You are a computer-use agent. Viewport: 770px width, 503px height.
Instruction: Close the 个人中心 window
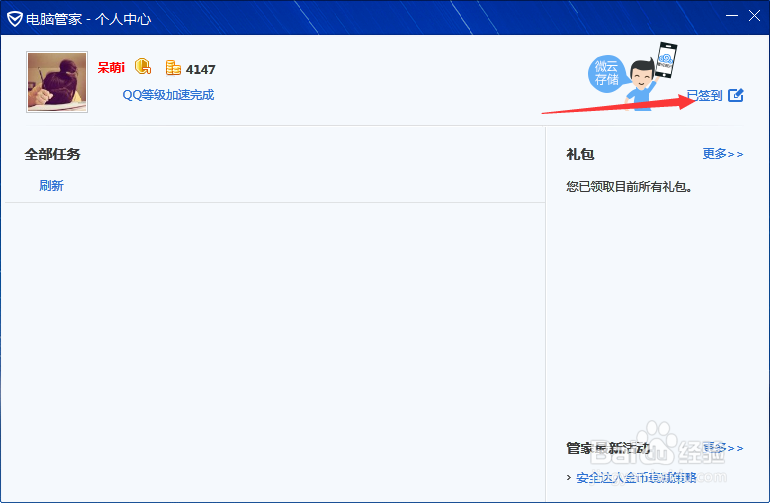pyautogui.click(x=754, y=16)
